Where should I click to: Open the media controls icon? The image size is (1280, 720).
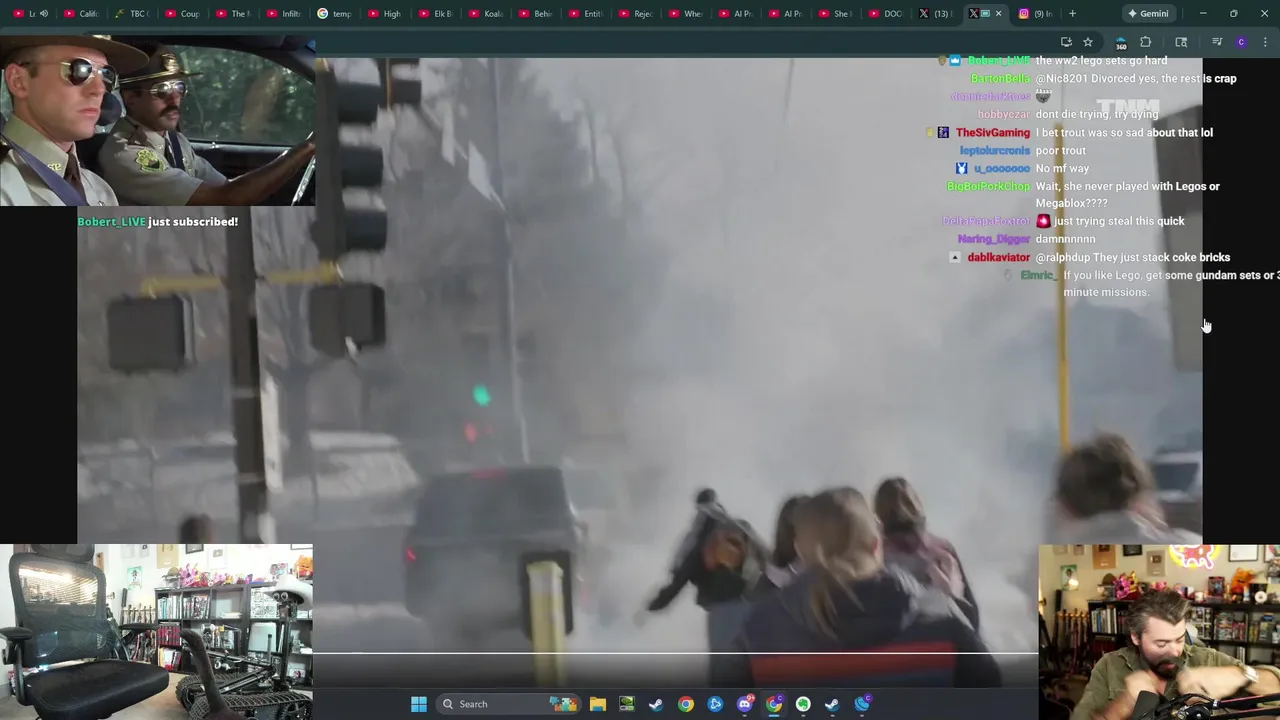click(x=1217, y=42)
